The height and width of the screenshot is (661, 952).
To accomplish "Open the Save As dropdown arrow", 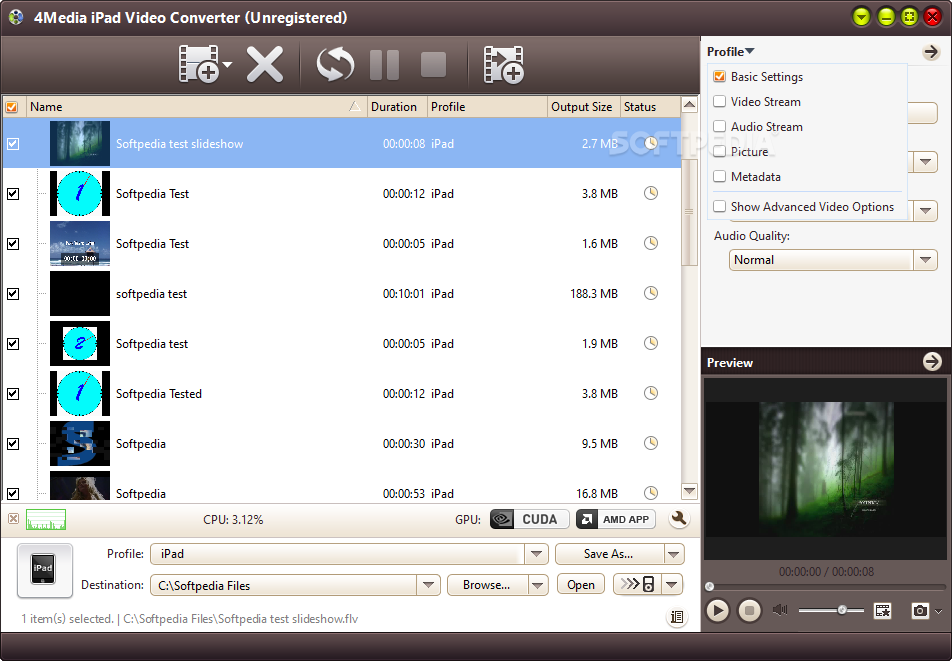I will tap(673, 554).
